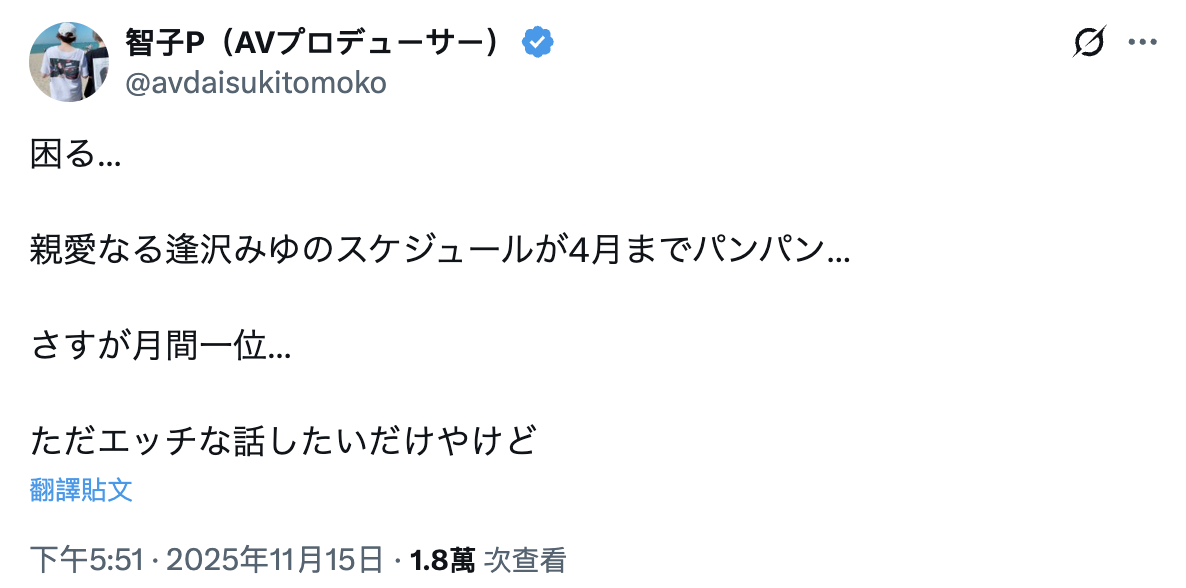This screenshot has height=588, width=1186.
Task: Click the 翻譯貼文 translate link
Action: point(81,490)
